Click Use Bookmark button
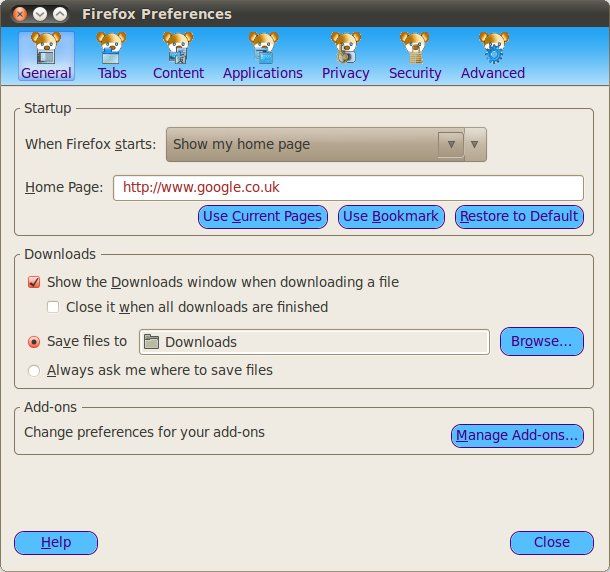 pyautogui.click(x=391, y=217)
